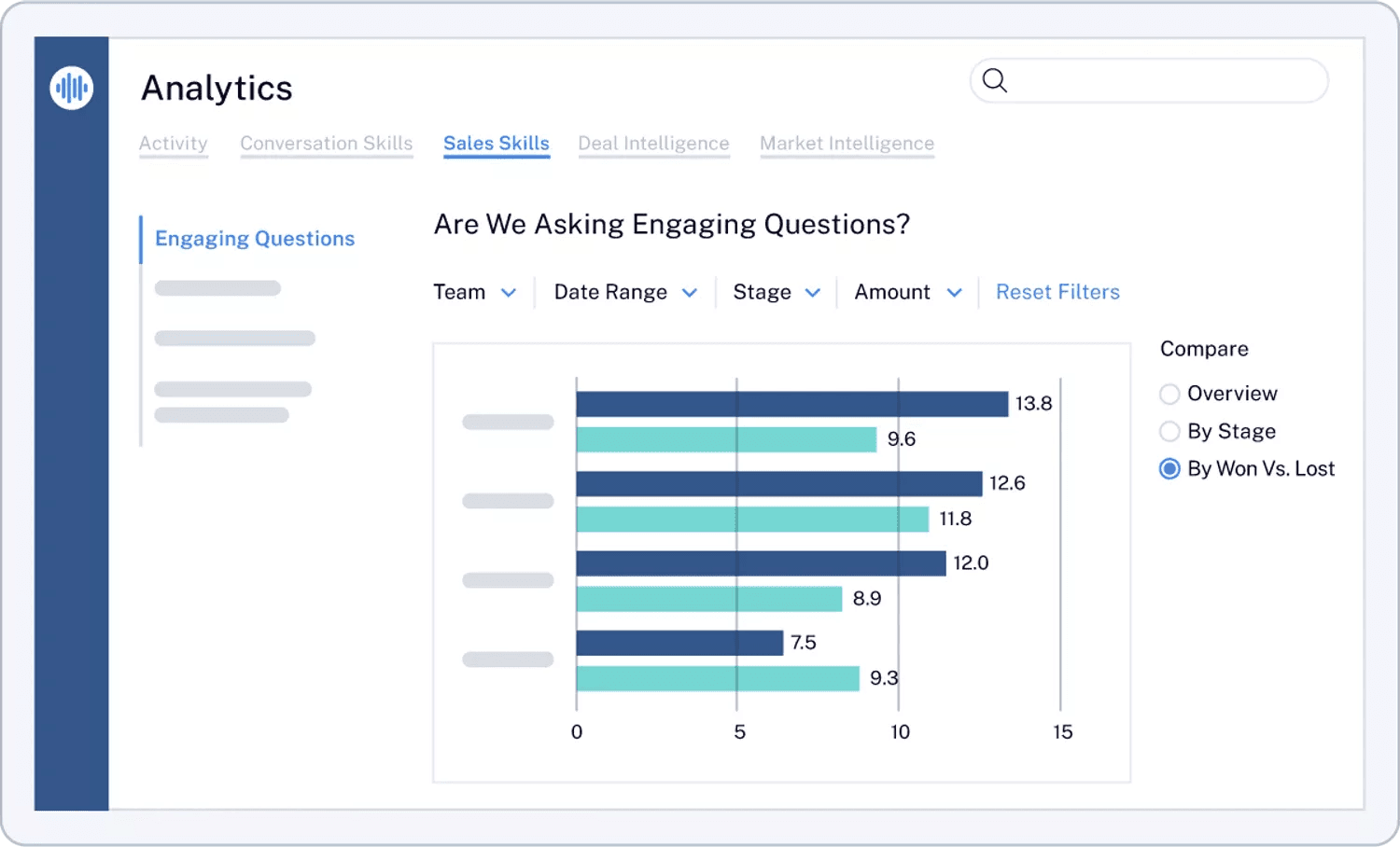
Task: Select the By Stage compare option
Action: 1169,431
